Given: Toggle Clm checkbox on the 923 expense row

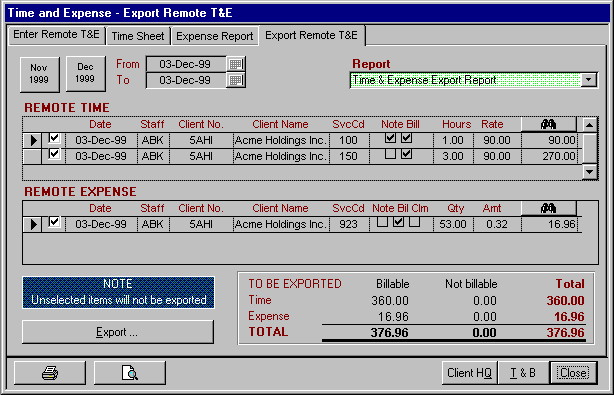Looking at the screenshot, I should (414, 222).
